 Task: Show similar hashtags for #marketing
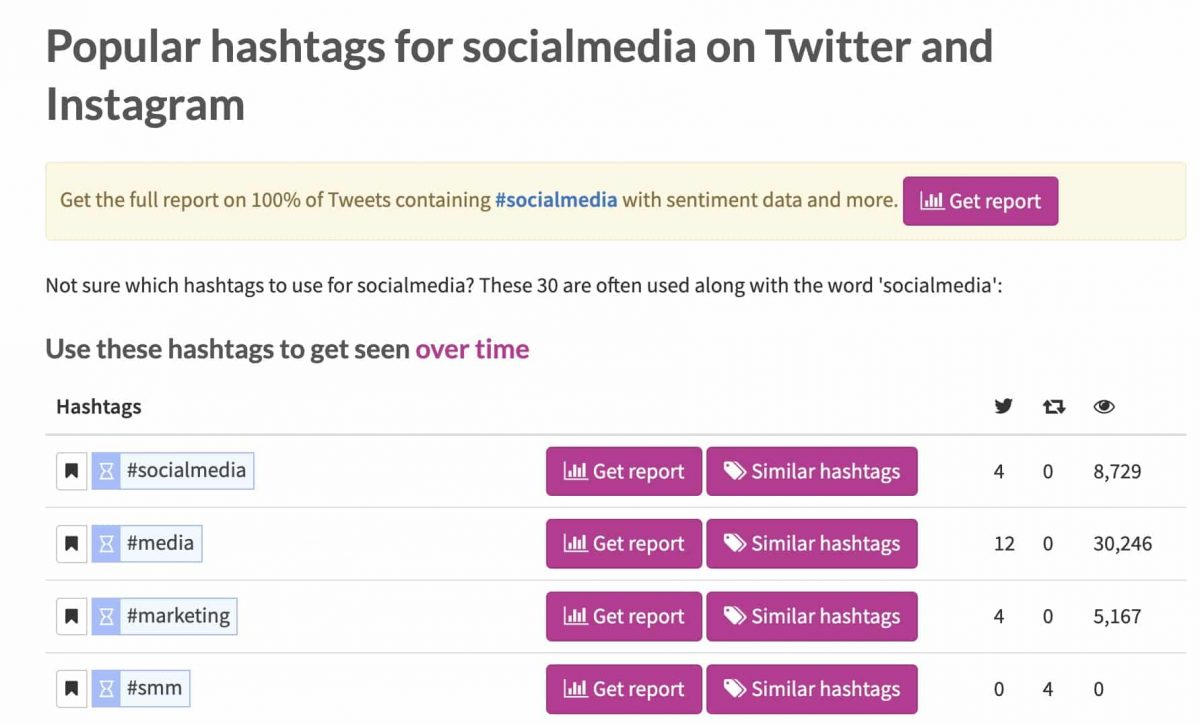click(x=811, y=617)
